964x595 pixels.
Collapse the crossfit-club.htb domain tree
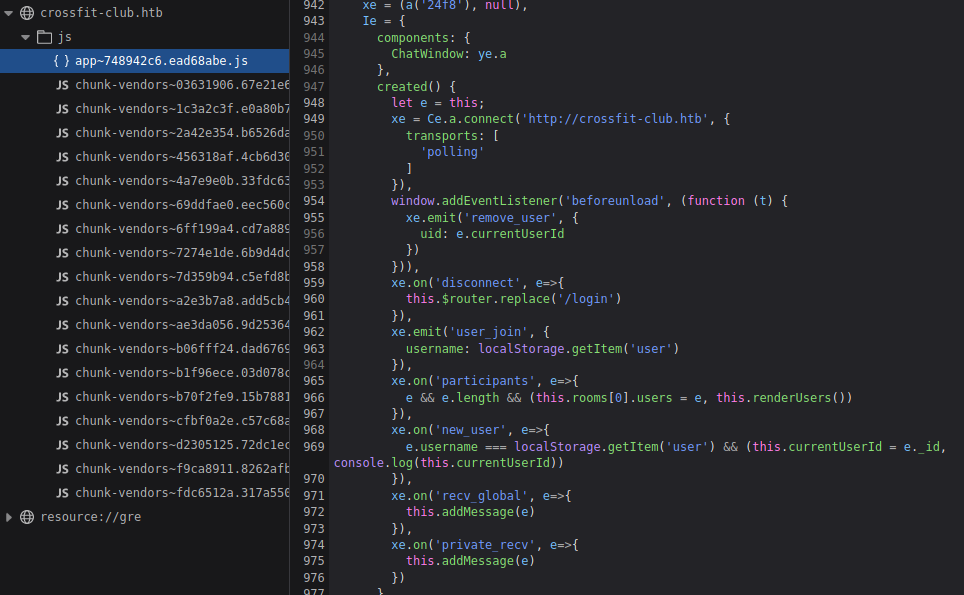pos(9,13)
